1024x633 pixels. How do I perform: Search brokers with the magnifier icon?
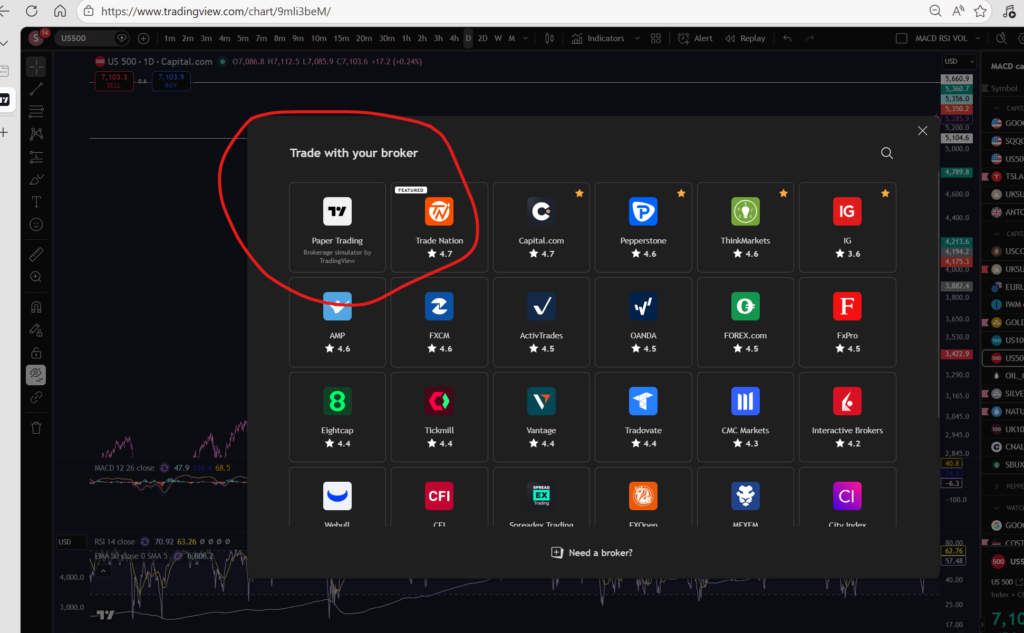tap(886, 153)
